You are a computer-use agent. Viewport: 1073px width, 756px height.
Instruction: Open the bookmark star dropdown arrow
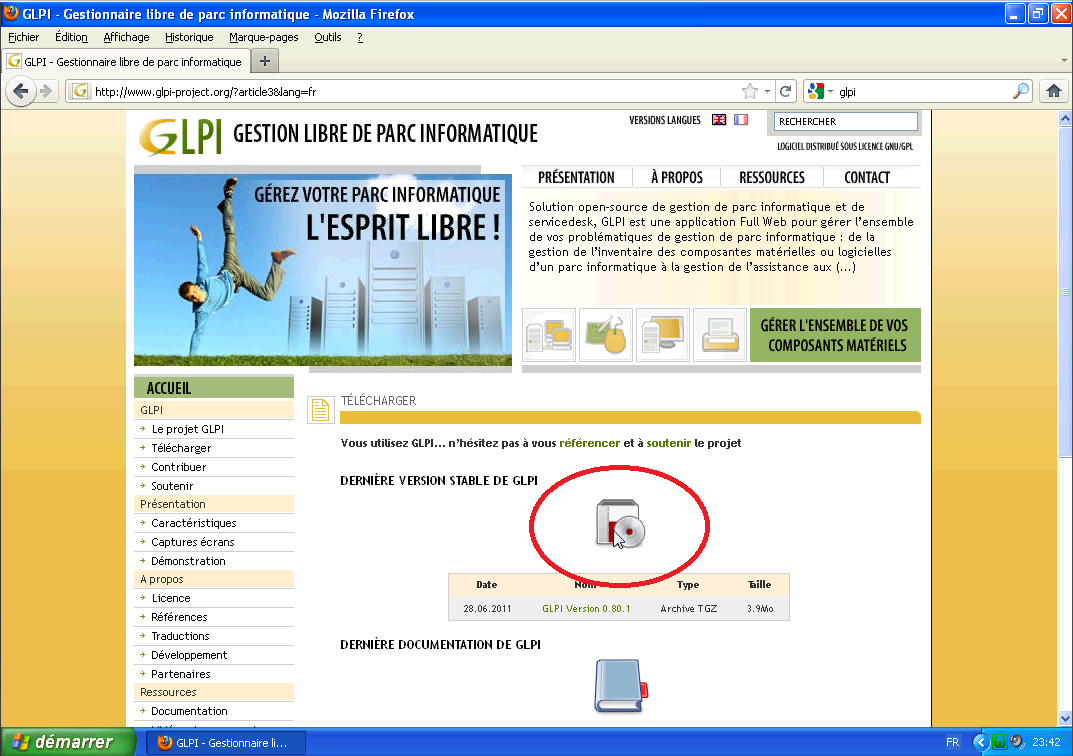pyautogui.click(x=768, y=91)
